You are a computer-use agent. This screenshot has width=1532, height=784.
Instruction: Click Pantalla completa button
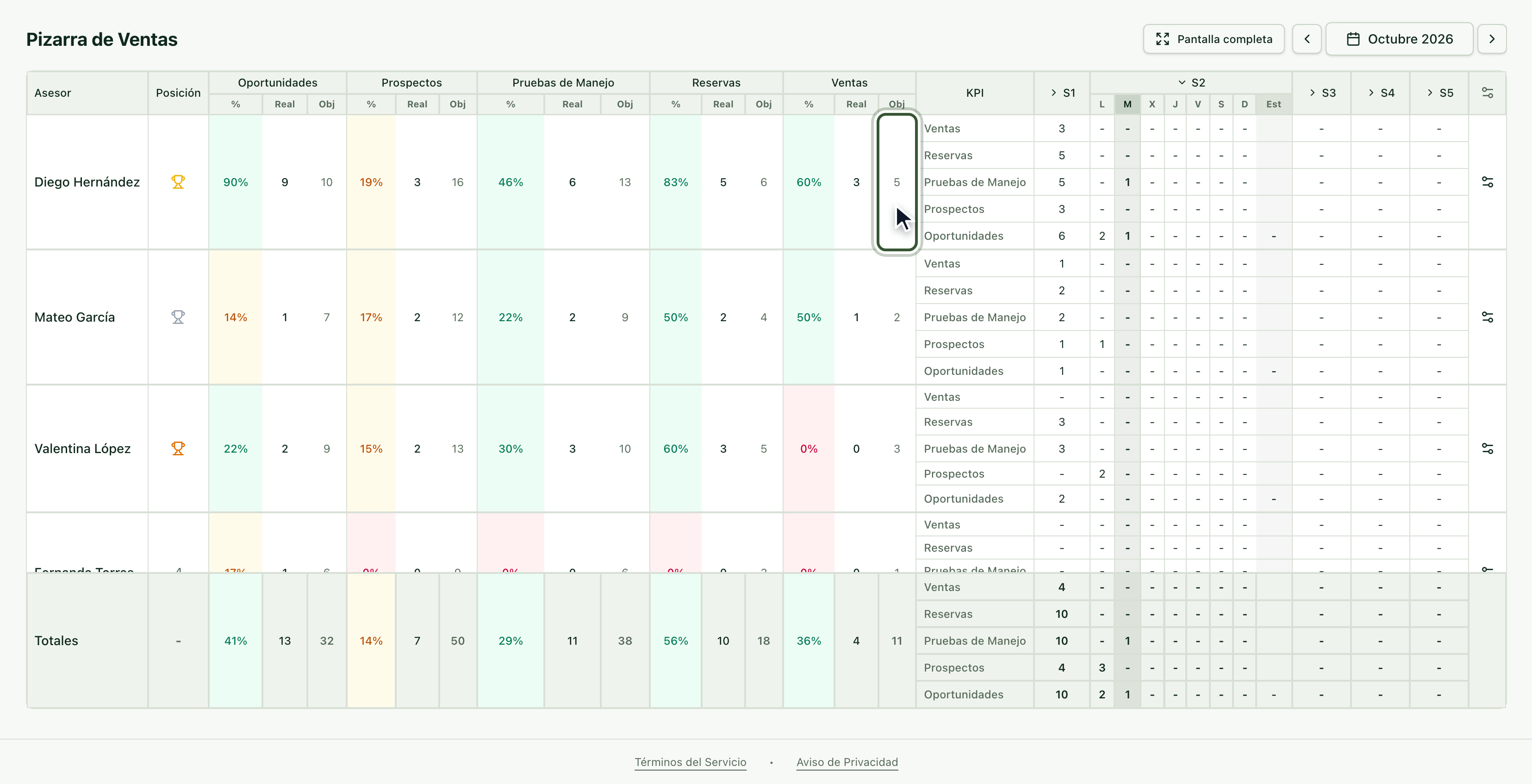tap(1214, 39)
